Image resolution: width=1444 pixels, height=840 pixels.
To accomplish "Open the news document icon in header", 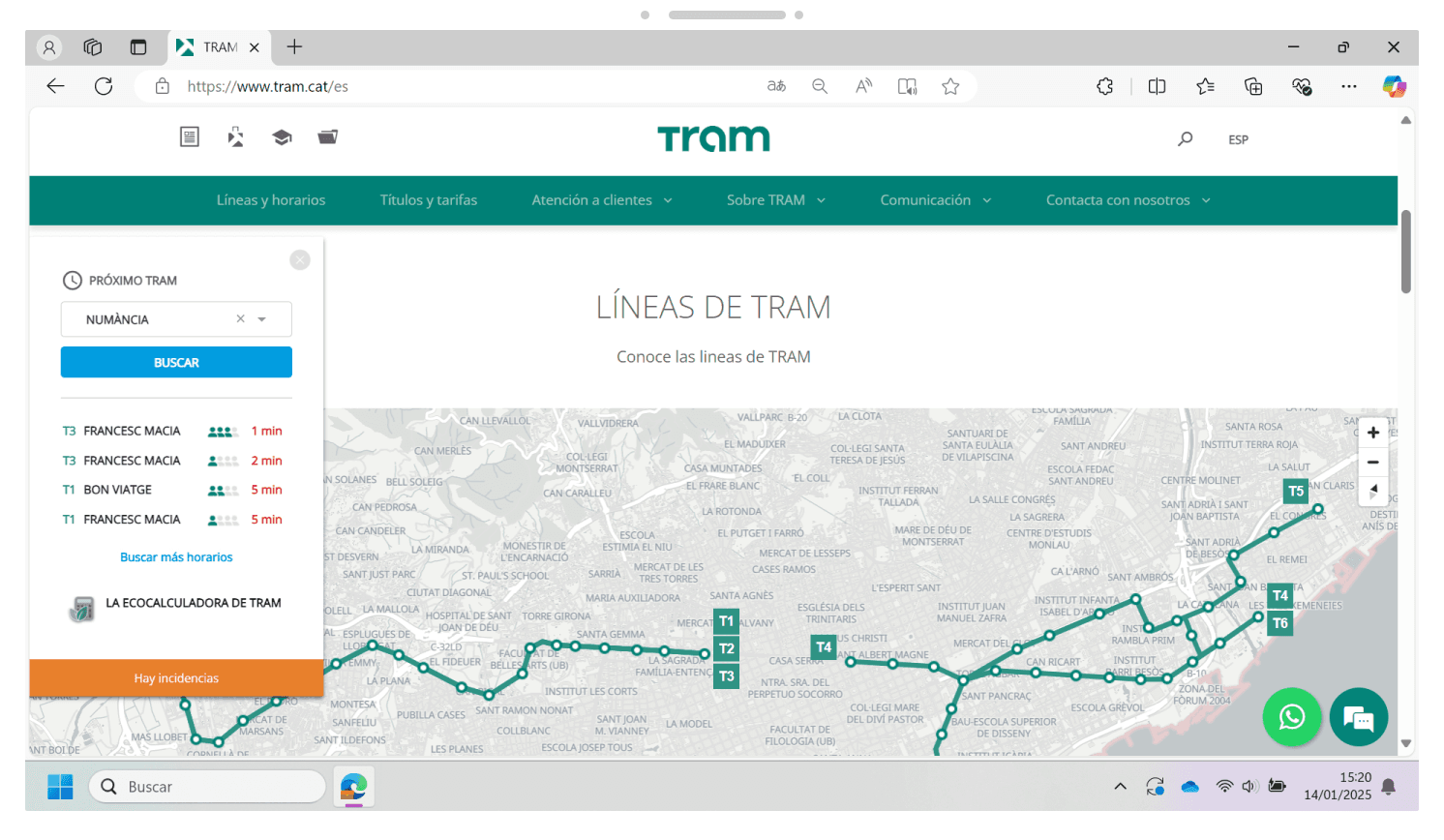I will tap(190, 137).
